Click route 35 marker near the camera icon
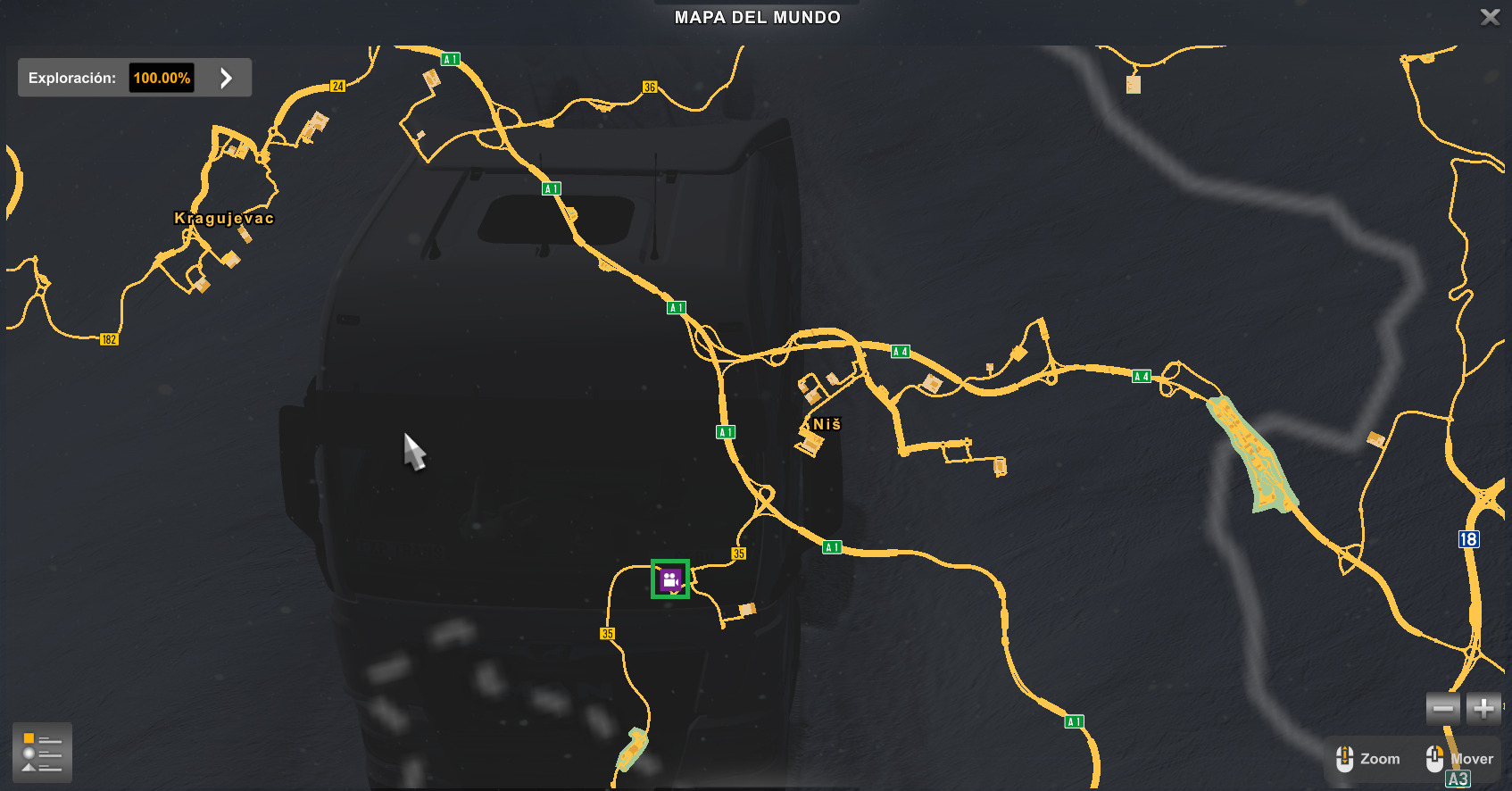Screen dimensions: 1512x791 click(x=739, y=554)
